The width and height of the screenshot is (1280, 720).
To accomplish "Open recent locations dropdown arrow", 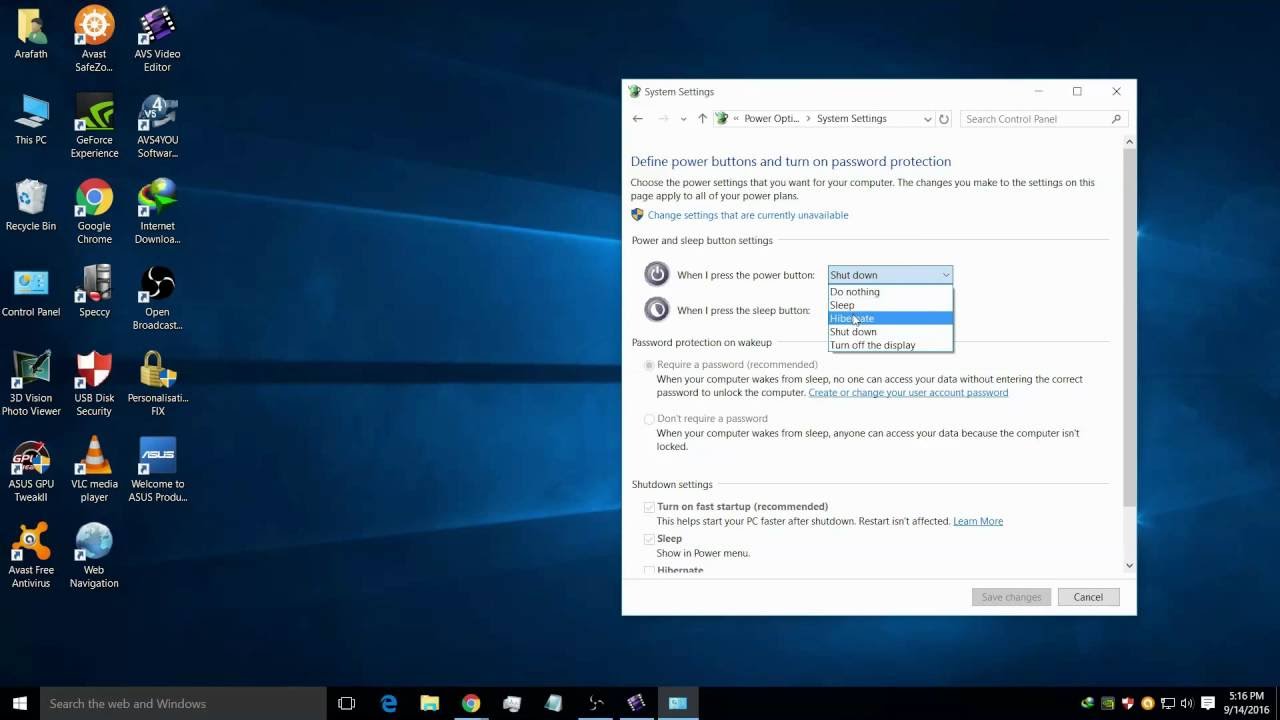I will coord(683,119).
